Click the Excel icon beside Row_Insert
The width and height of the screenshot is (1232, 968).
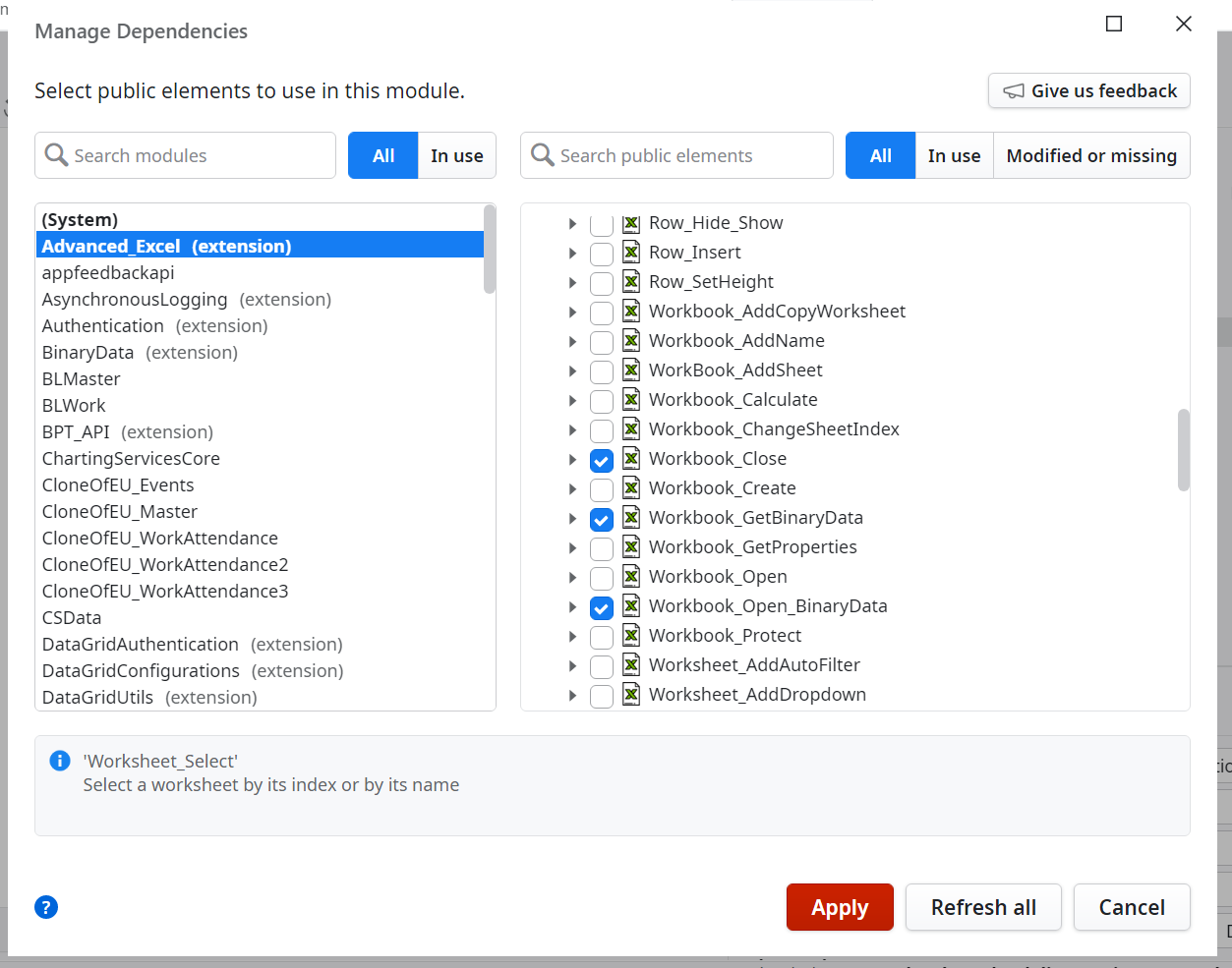point(629,253)
